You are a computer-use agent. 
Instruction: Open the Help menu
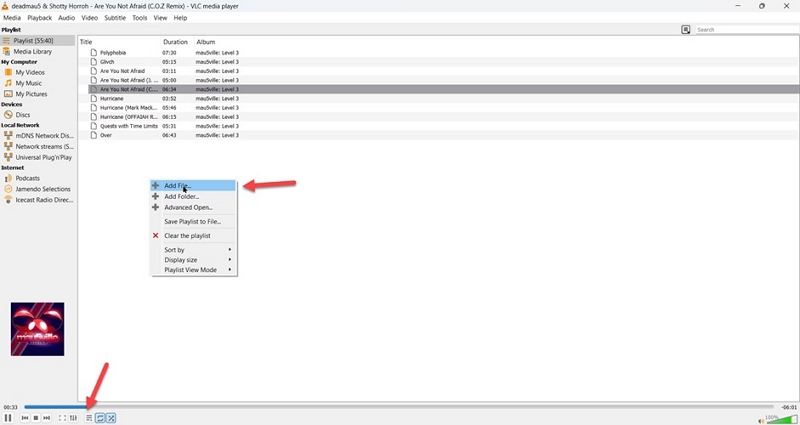180,18
